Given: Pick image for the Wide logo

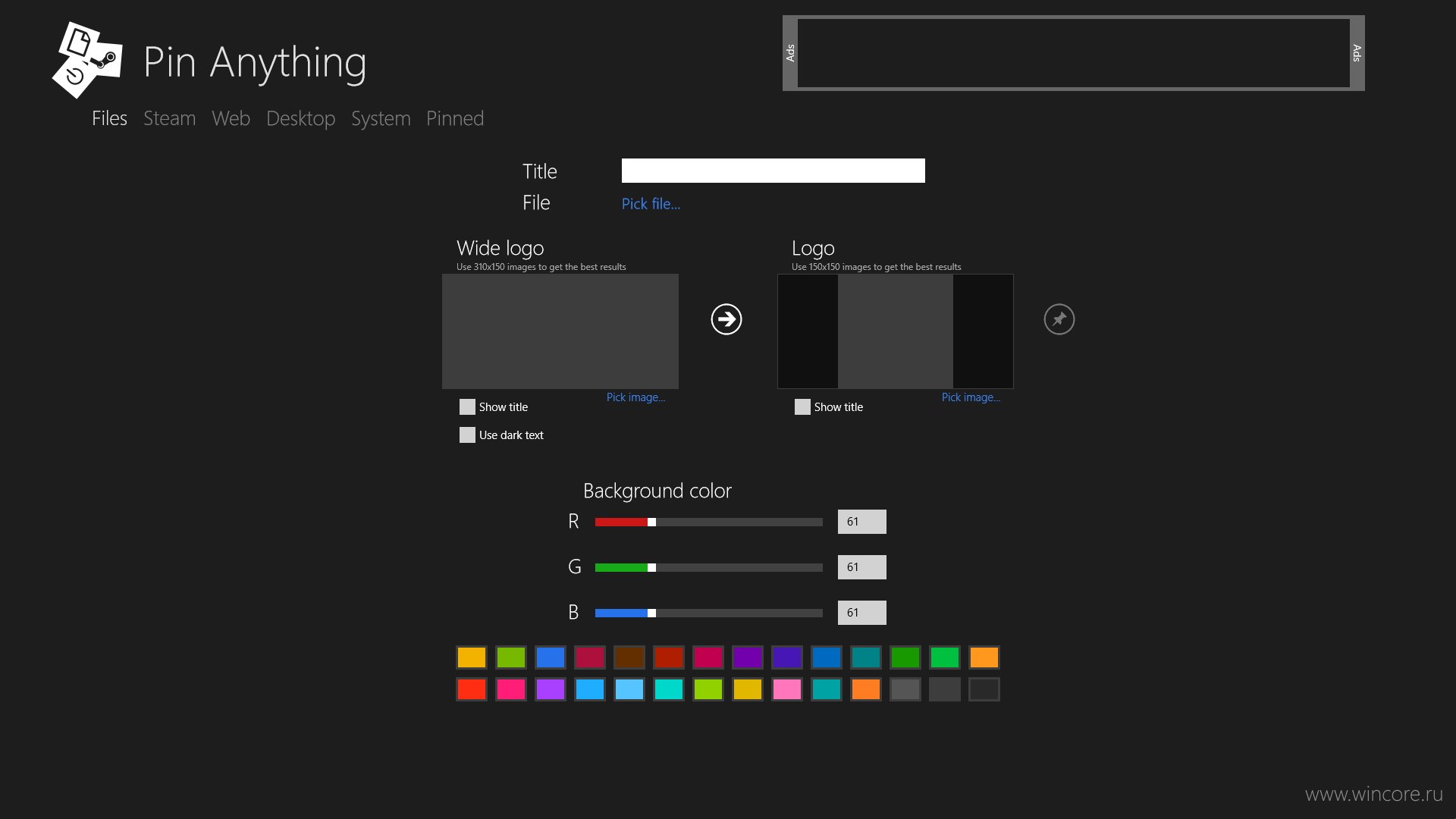Looking at the screenshot, I should (635, 397).
